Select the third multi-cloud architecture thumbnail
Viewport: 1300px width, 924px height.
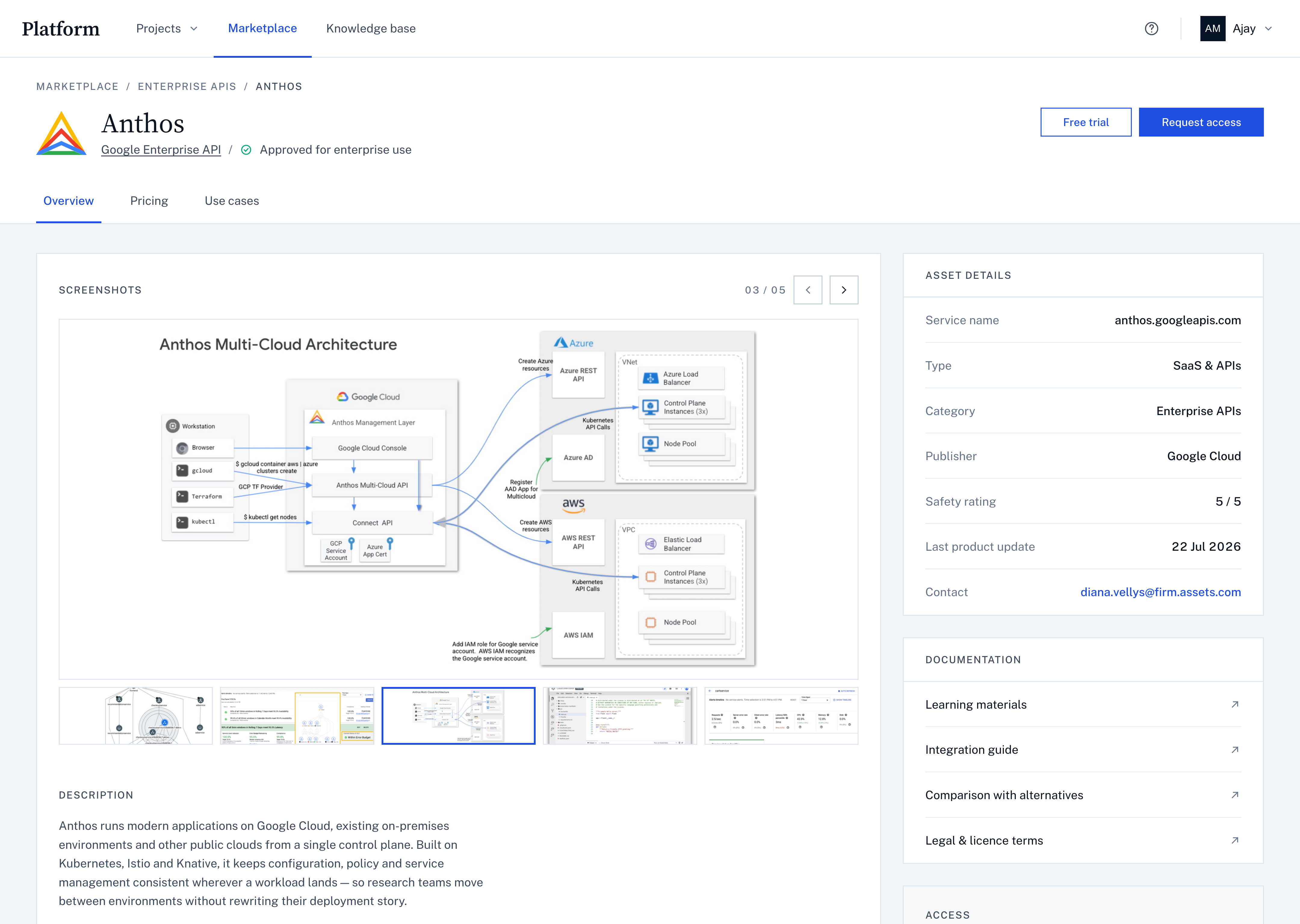(x=458, y=716)
